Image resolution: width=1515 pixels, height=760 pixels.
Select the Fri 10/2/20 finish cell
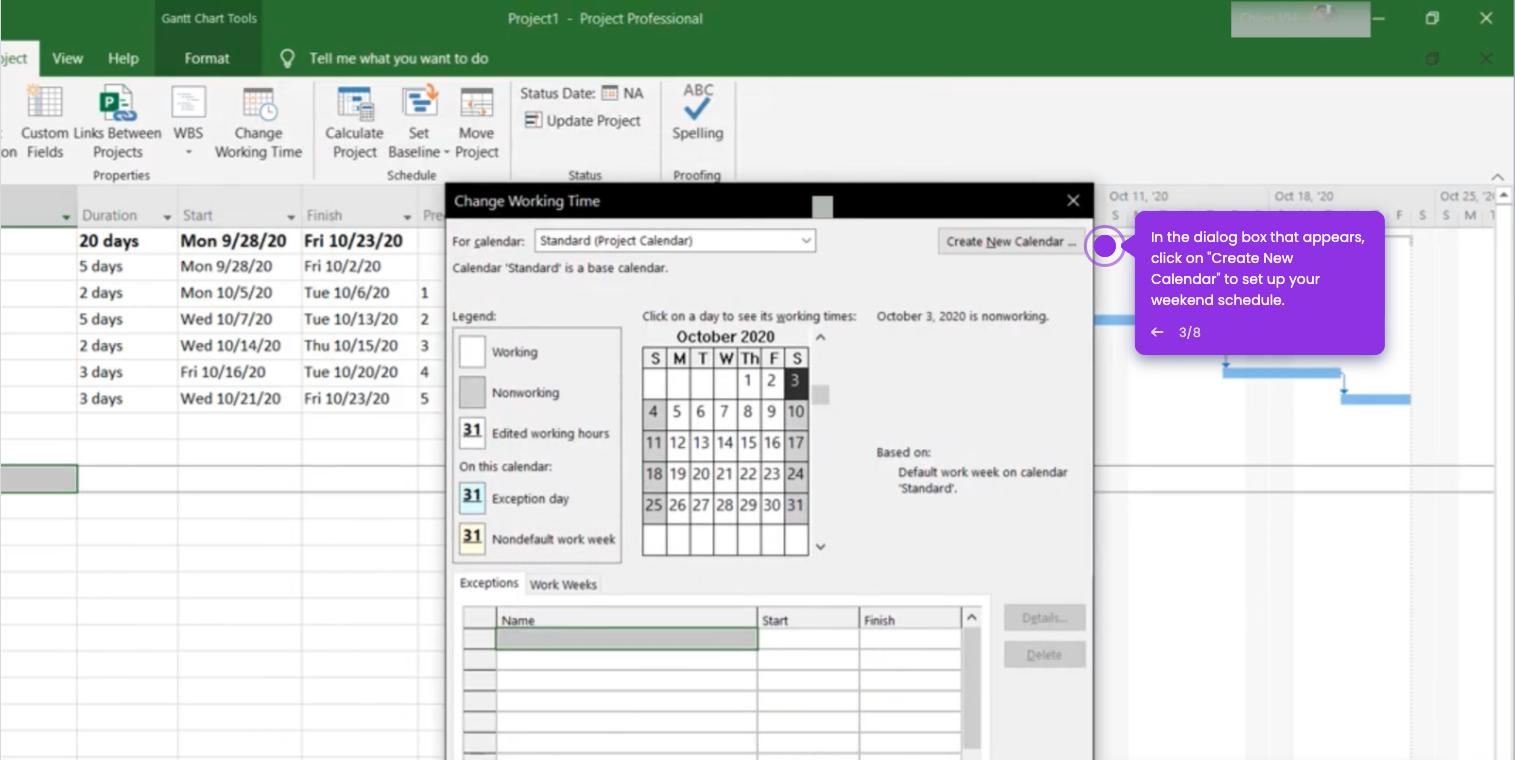coord(360,267)
